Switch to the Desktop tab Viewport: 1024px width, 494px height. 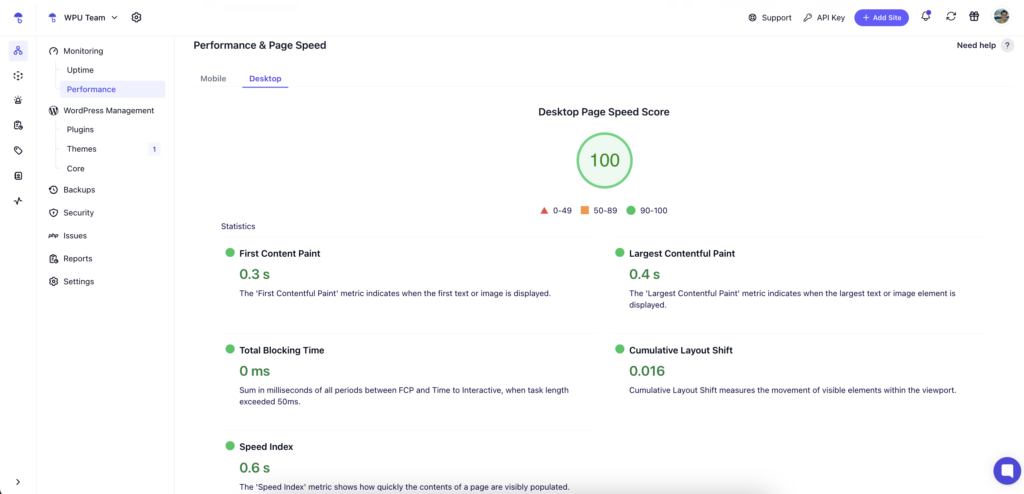265,78
